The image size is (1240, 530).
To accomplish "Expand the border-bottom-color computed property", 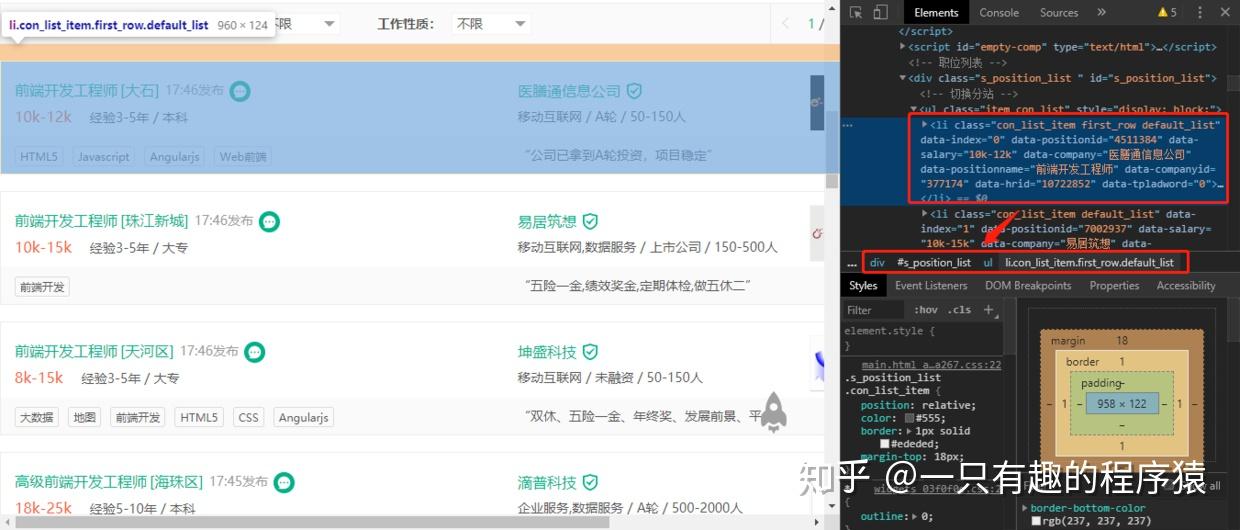I will (1024, 508).
